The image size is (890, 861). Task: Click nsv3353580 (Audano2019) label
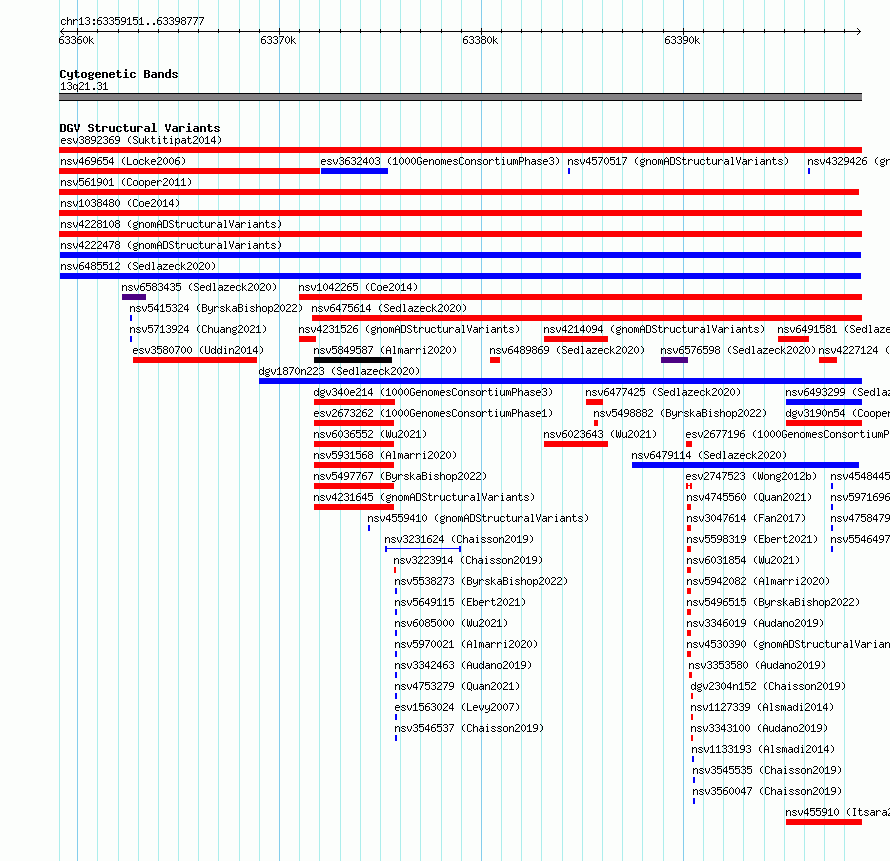click(x=757, y=665)
